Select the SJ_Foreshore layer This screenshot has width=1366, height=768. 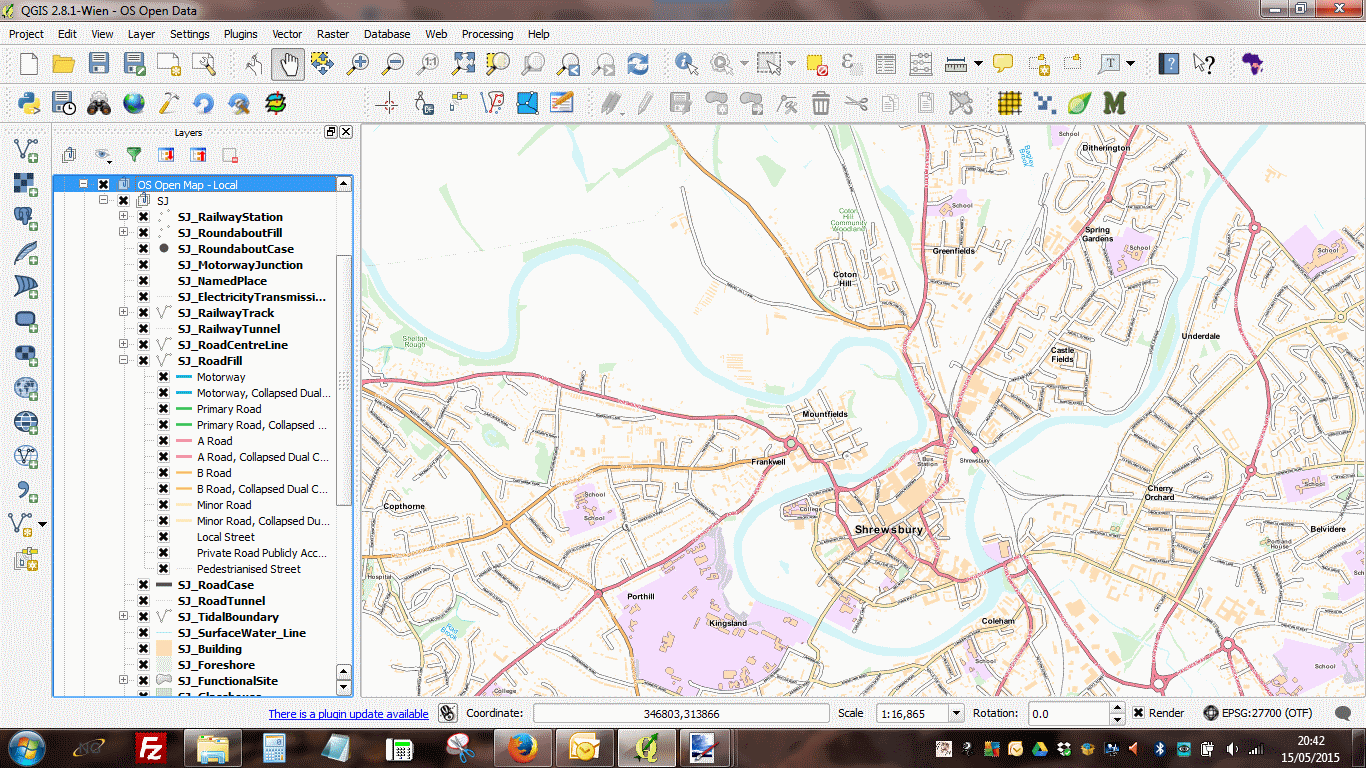tap(216, 665)
